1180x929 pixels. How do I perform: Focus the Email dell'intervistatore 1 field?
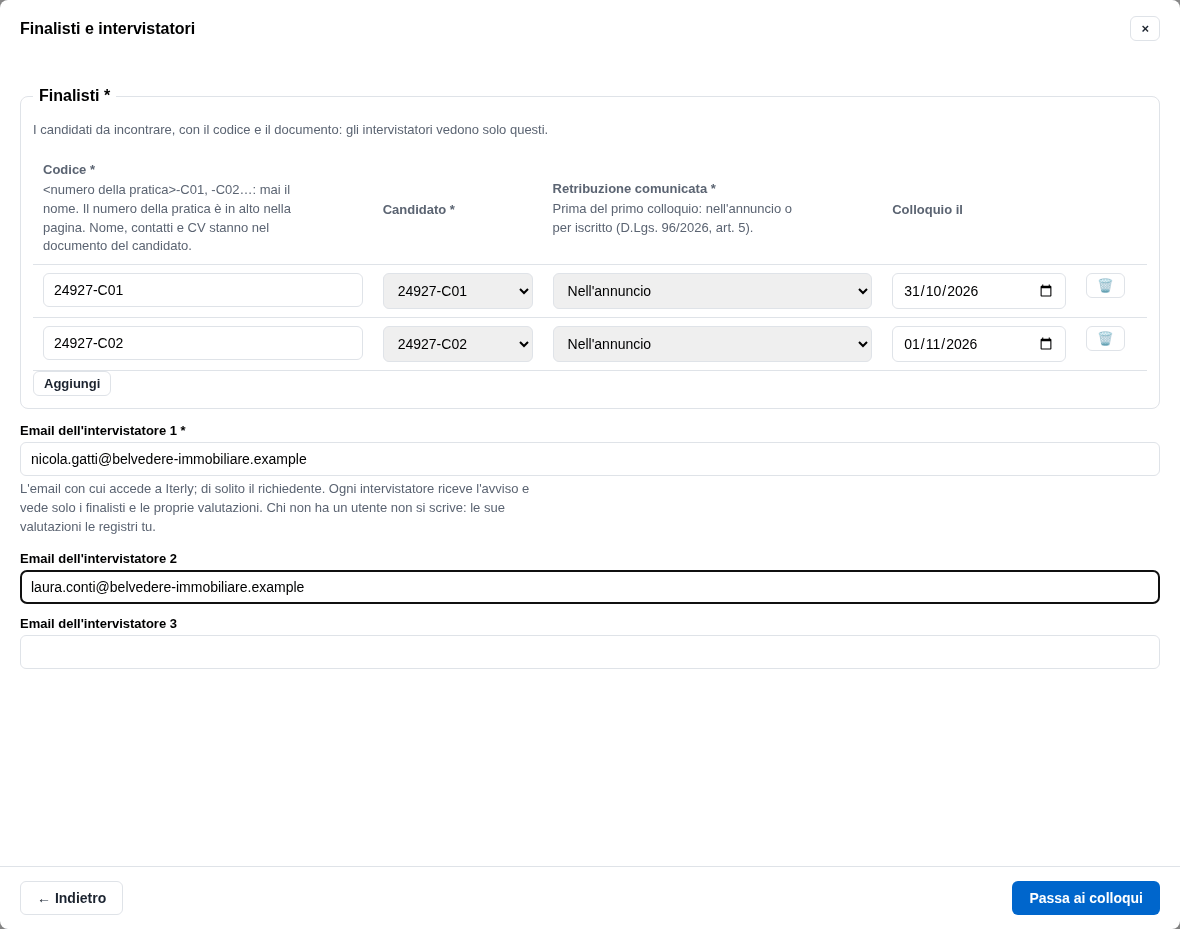pos(590,459)
